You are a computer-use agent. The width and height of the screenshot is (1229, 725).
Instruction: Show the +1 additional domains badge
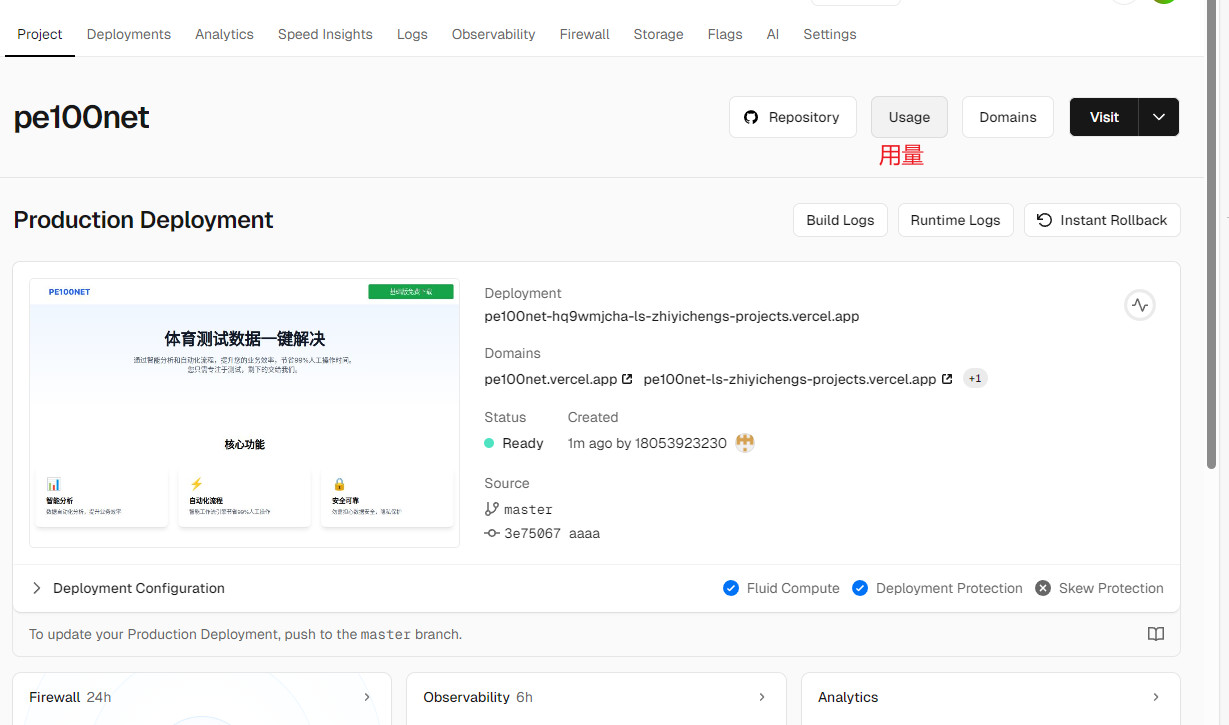pos(975,379)
